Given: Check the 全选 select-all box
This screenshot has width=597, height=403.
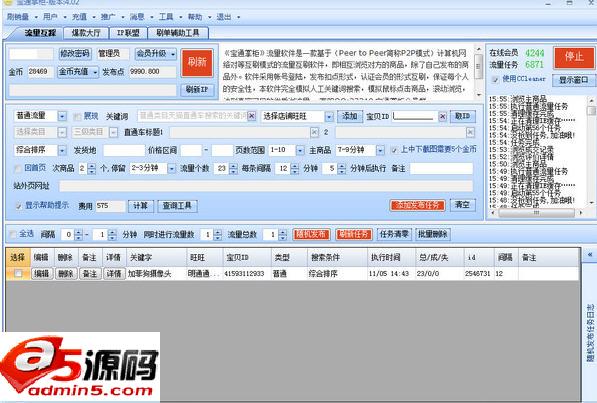Looking at the screenshot, I should click(13, 234).
